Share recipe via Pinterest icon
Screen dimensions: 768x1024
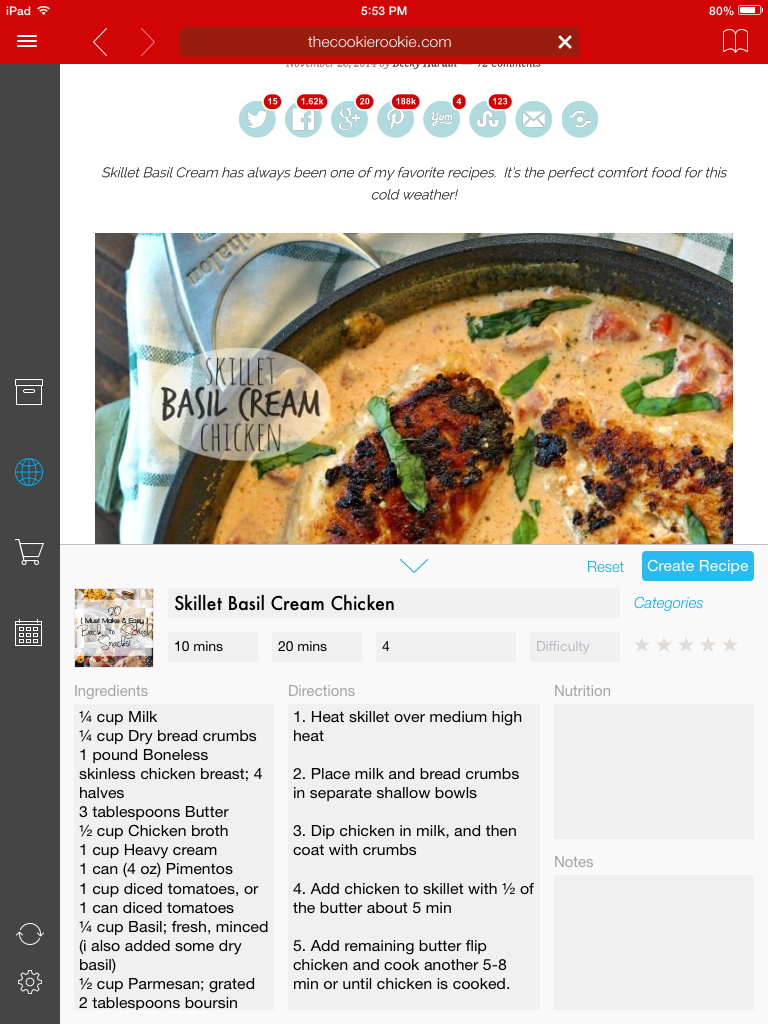tap(396, 120)
